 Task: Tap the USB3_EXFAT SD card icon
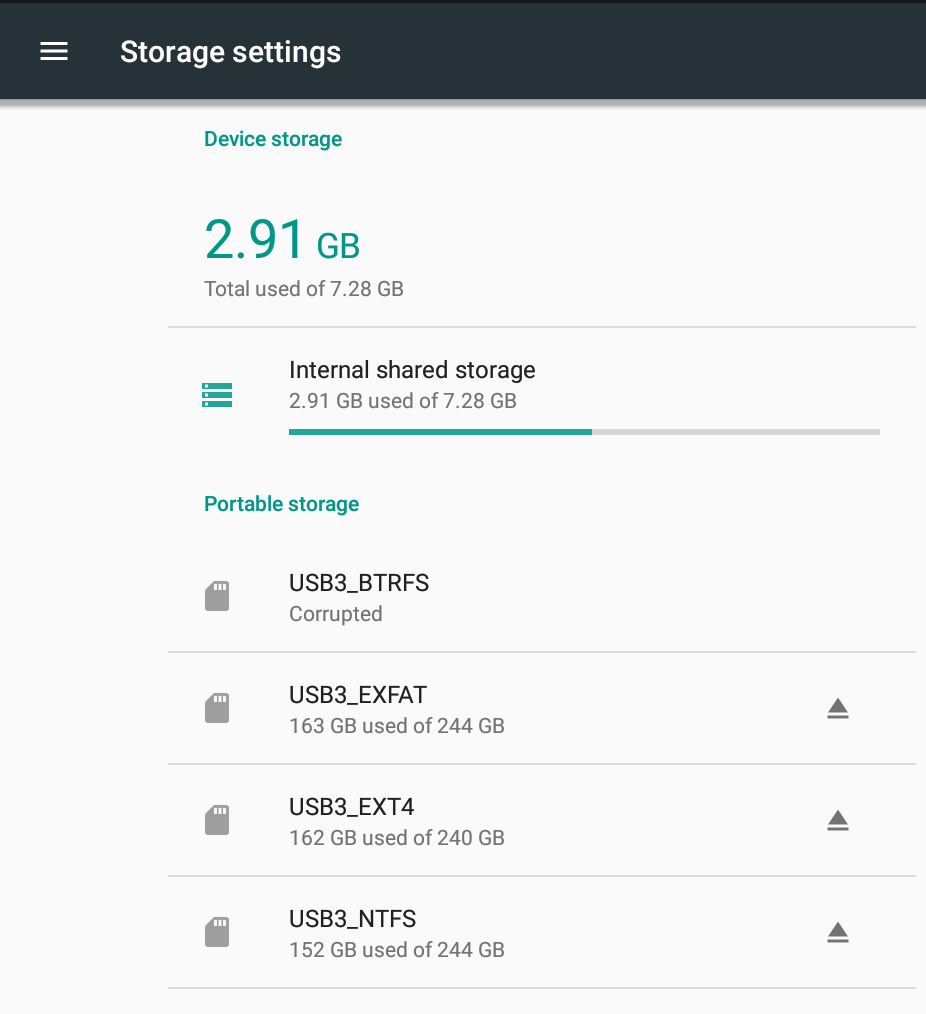217,707
